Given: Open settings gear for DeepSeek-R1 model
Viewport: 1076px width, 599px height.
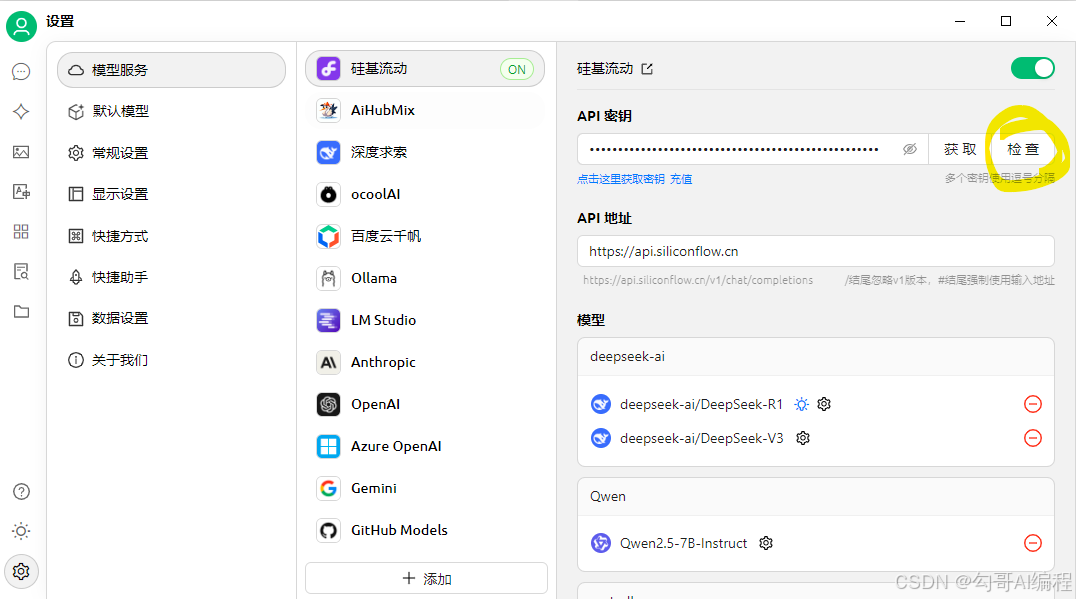Looking at the screenshot, I should (x=824, y=404).
